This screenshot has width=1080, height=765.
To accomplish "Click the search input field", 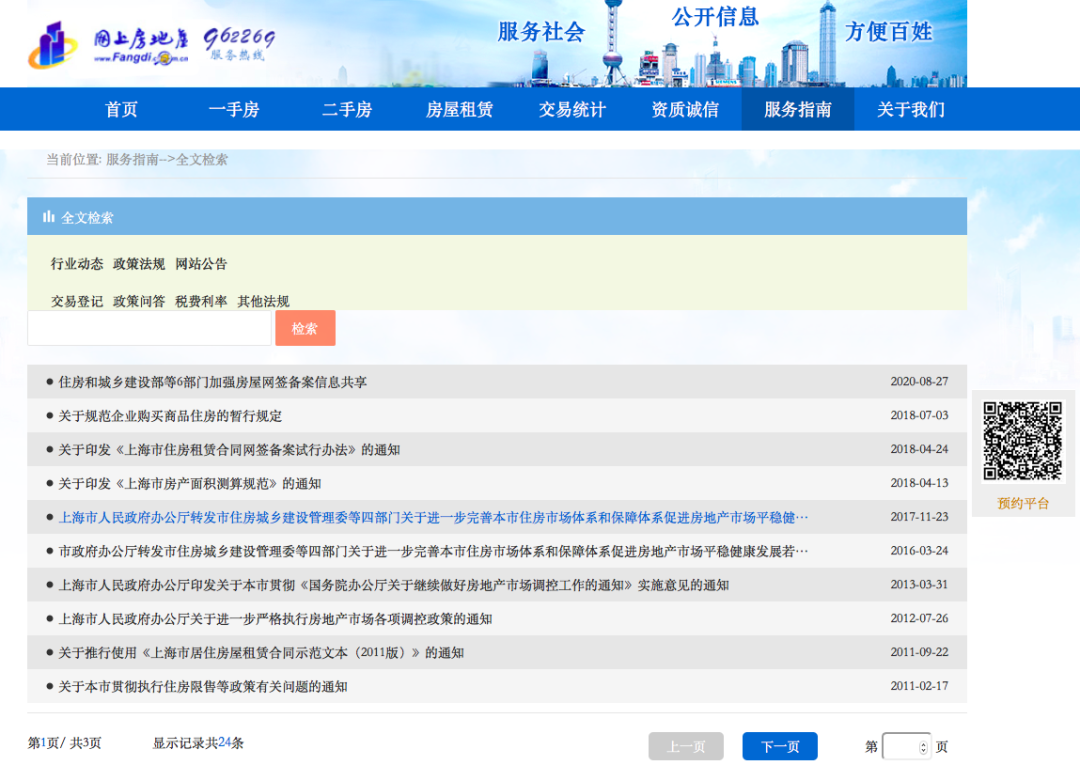I will [x=148, y=327].
